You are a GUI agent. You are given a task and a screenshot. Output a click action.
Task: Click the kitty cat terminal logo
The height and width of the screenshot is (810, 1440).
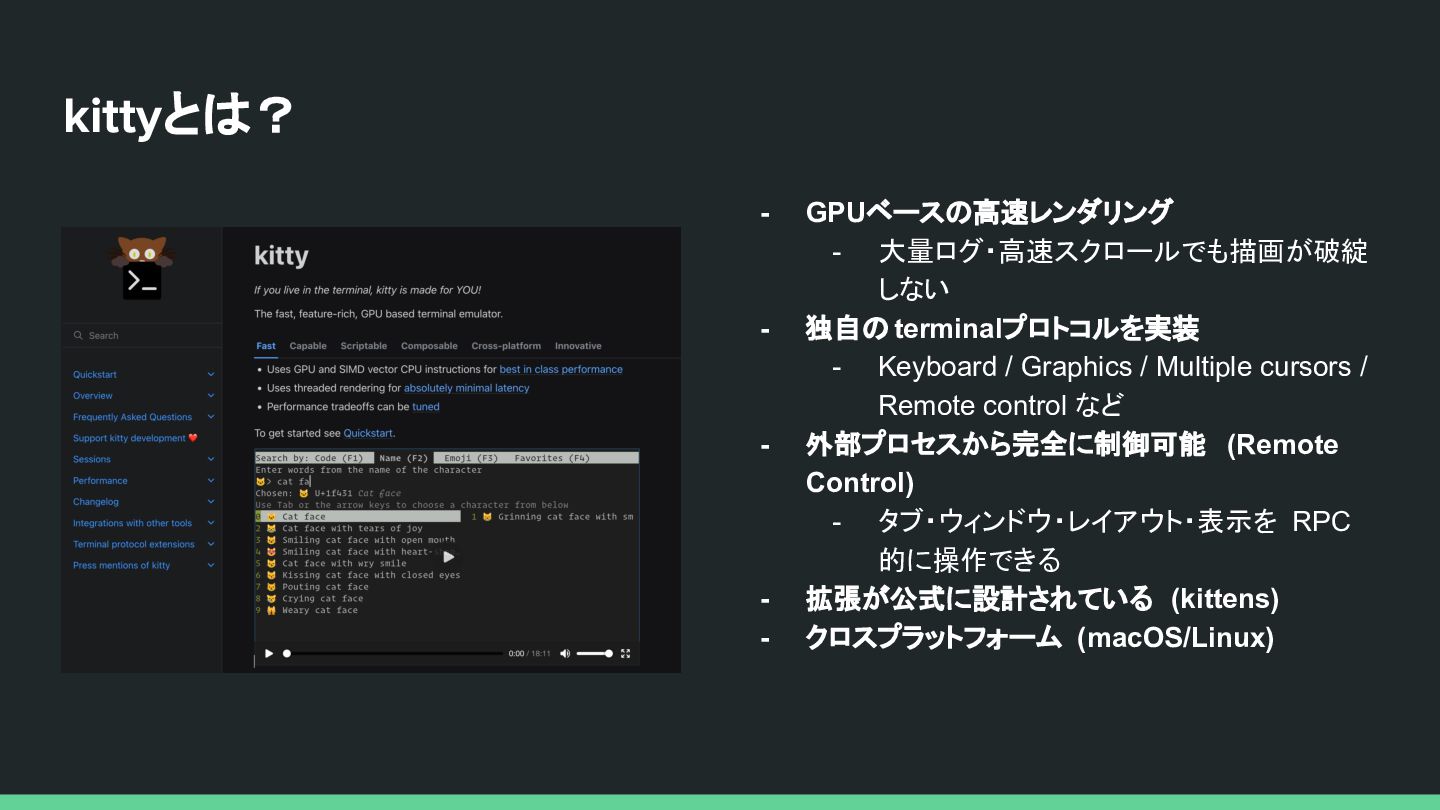point(141,267)
